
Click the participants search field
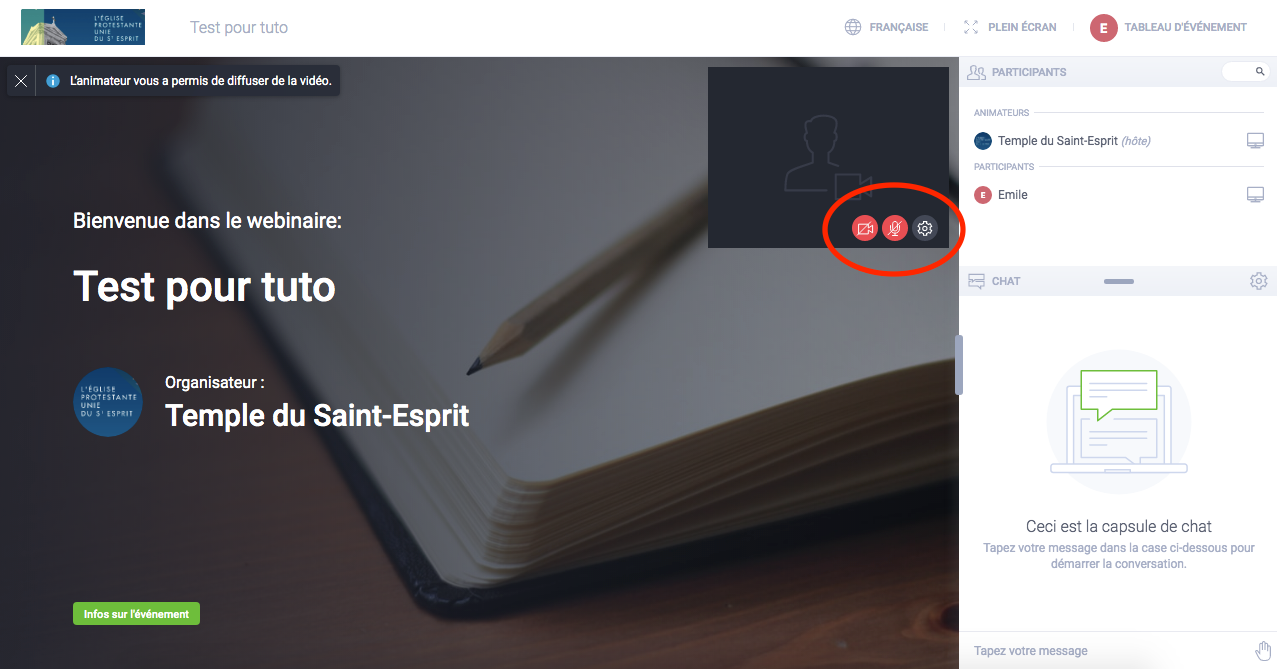(1246, 72)
